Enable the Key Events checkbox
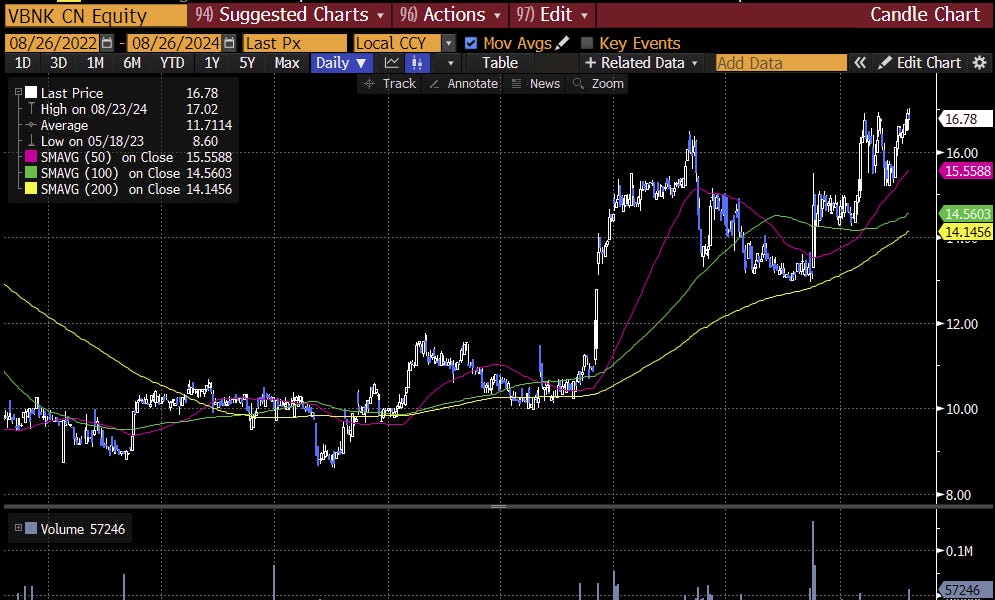The image size is (995, 600). pos(588,43)
